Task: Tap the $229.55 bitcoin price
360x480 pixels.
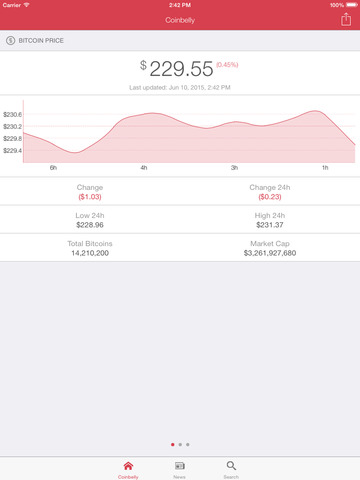Action: [177, 68]
